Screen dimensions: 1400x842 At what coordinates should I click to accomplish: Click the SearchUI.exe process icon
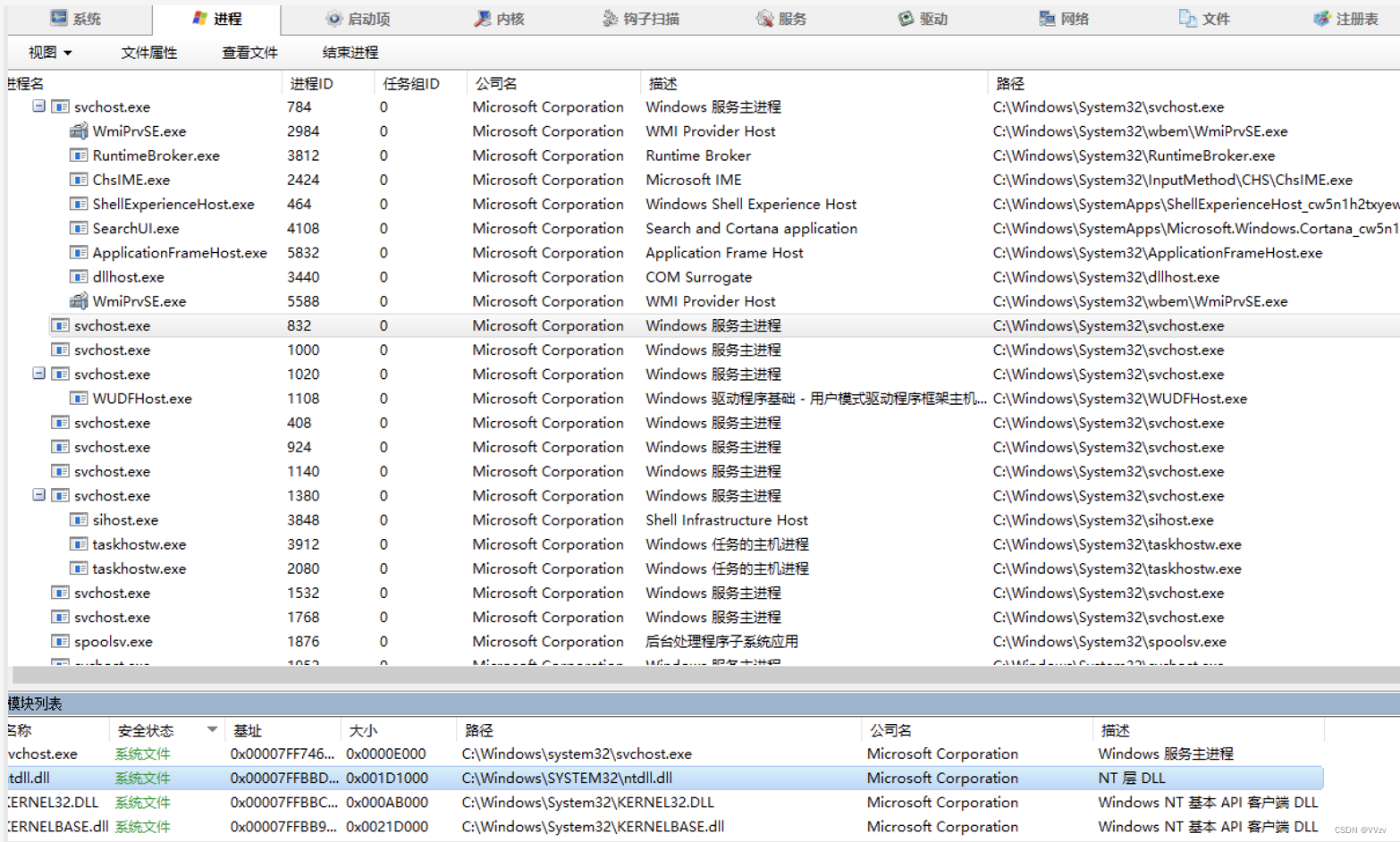tap(79, 228)
